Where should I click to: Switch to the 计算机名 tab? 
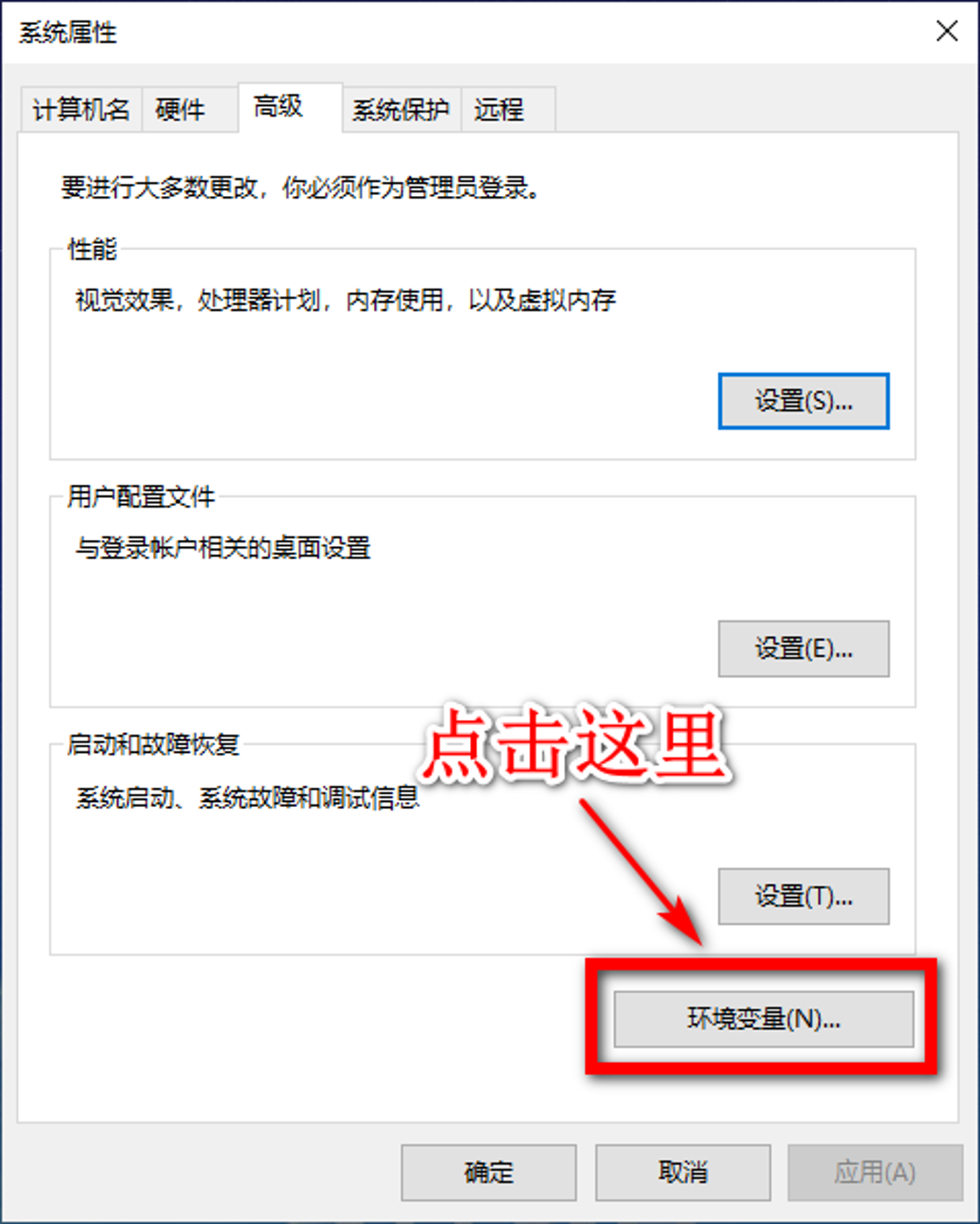tap(81, 110)
